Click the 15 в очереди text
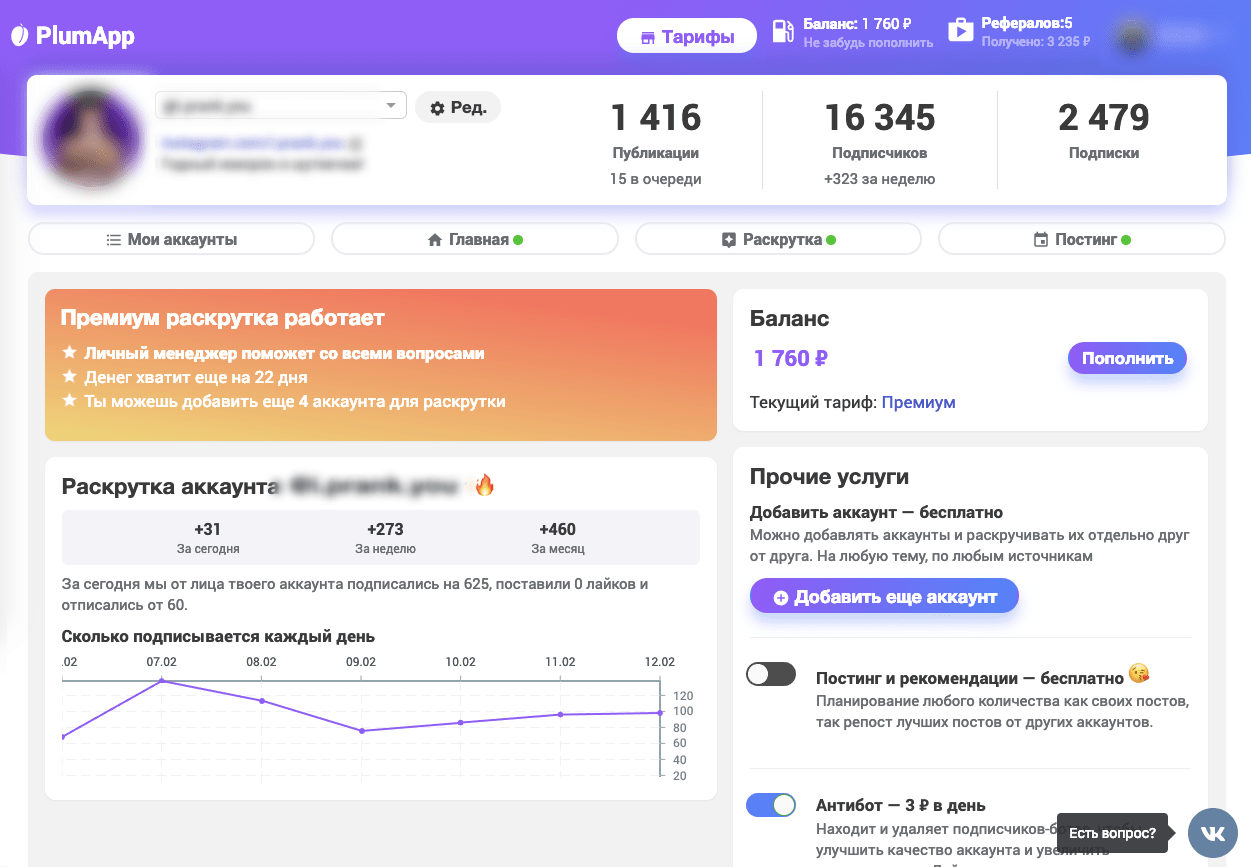The height and width of the screenshot is (867, 1251). point(656,179)
